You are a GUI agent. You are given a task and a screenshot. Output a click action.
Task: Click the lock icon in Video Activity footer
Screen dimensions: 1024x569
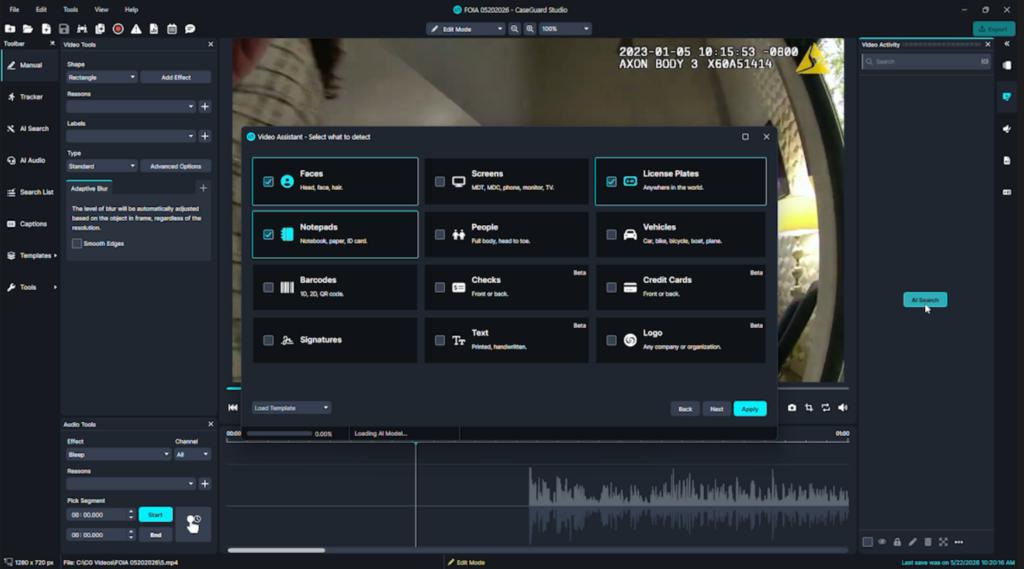(897, 542)
